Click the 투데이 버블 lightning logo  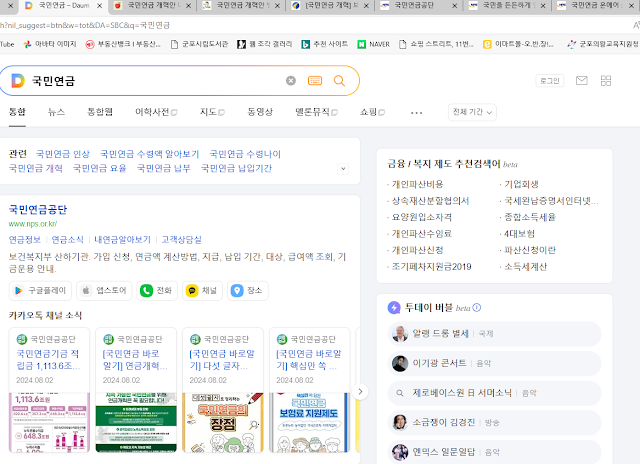pyautogui.click(x=394, y=308)
